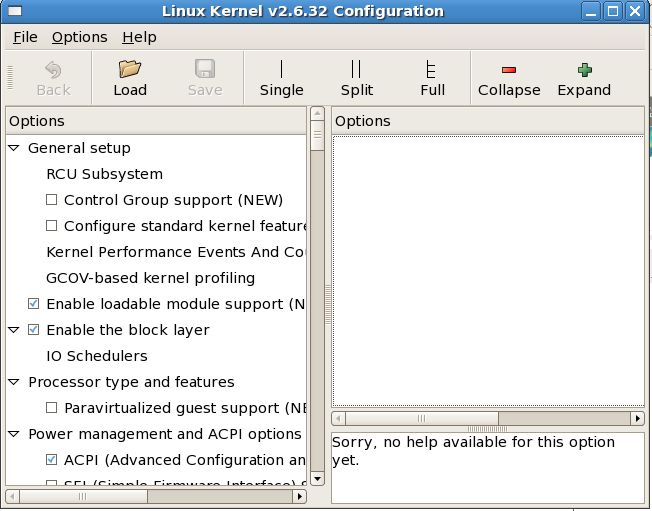Click the left pane scroll down arrow

point(317,479)
